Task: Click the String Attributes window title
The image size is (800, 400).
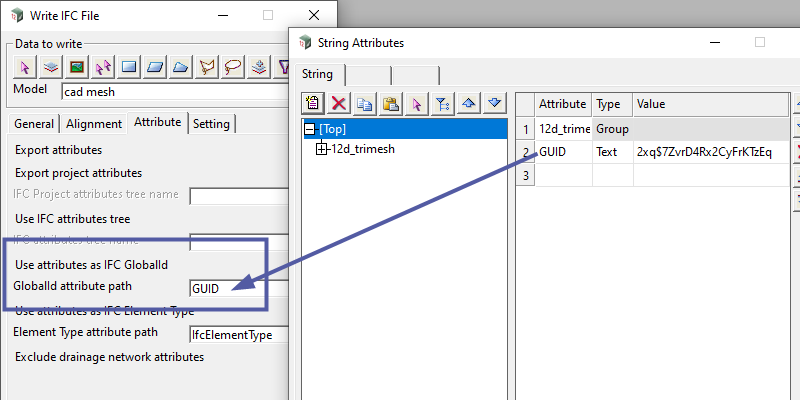Action: [x=361, y=43]
